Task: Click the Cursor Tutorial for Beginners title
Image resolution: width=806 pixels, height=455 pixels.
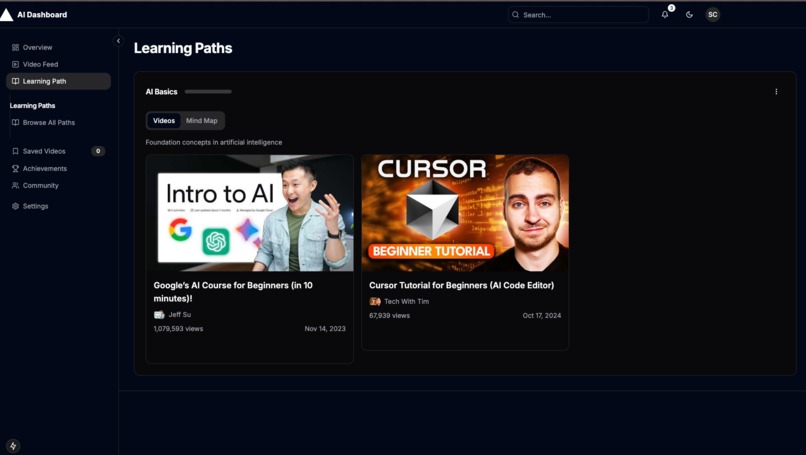Action: 462,285
